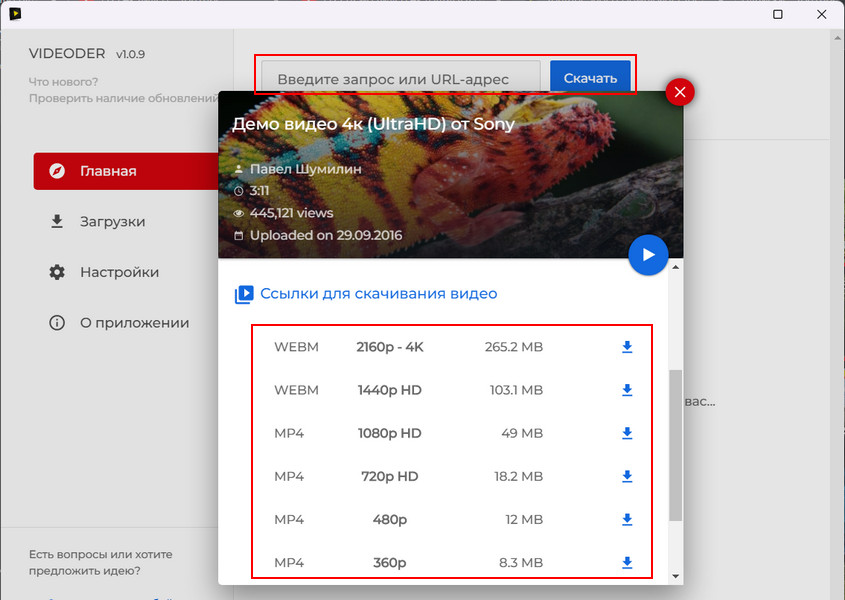Download the MP4 480p video
Viewport: 845px width, 600px height.
point(627,519)
